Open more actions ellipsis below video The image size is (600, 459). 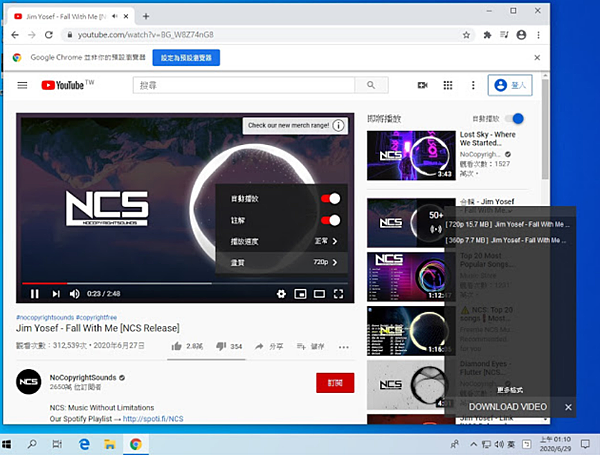point(344,347)
